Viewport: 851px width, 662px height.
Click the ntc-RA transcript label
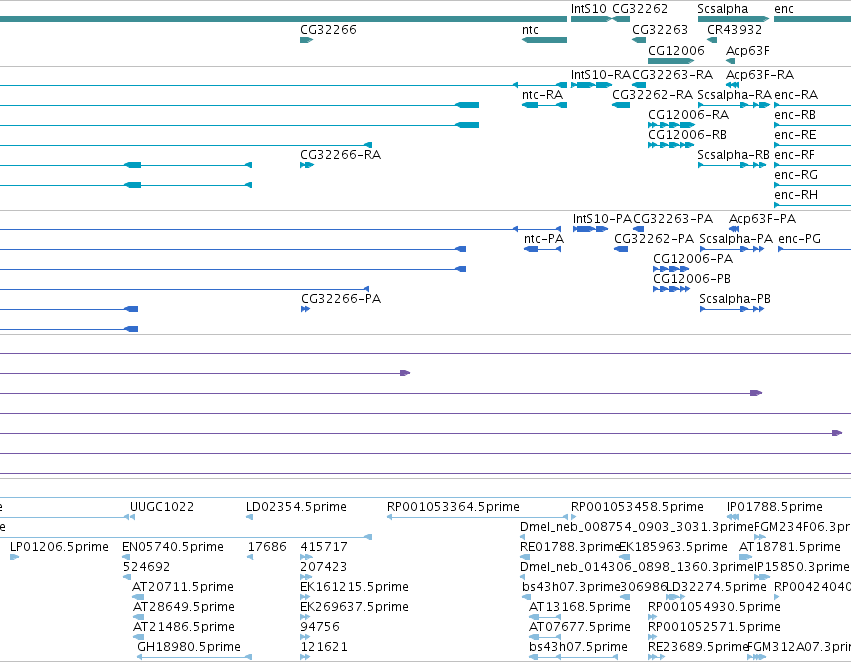point(542,95)
